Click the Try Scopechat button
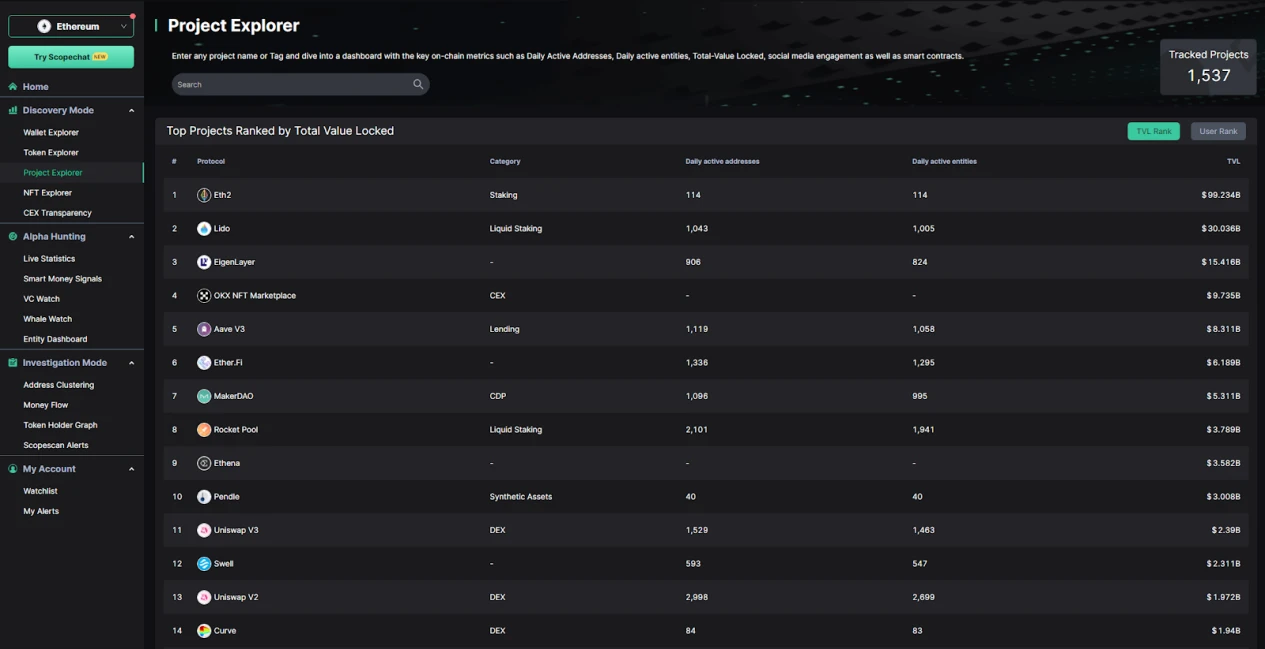 click(x=71, y=57)
